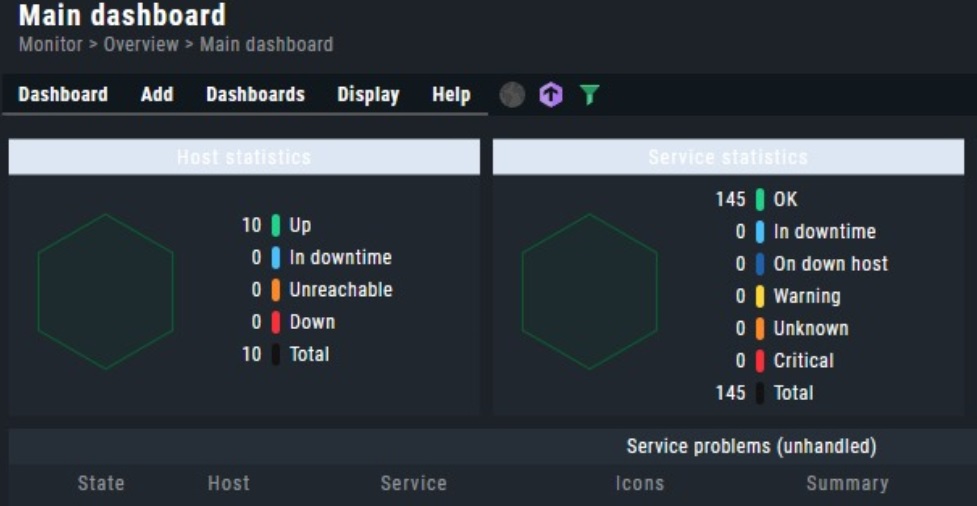Image resolution: width=977 pixels, height=506 pixels.
Task: Click the Service statistics panel title
Action: [728, 157]
